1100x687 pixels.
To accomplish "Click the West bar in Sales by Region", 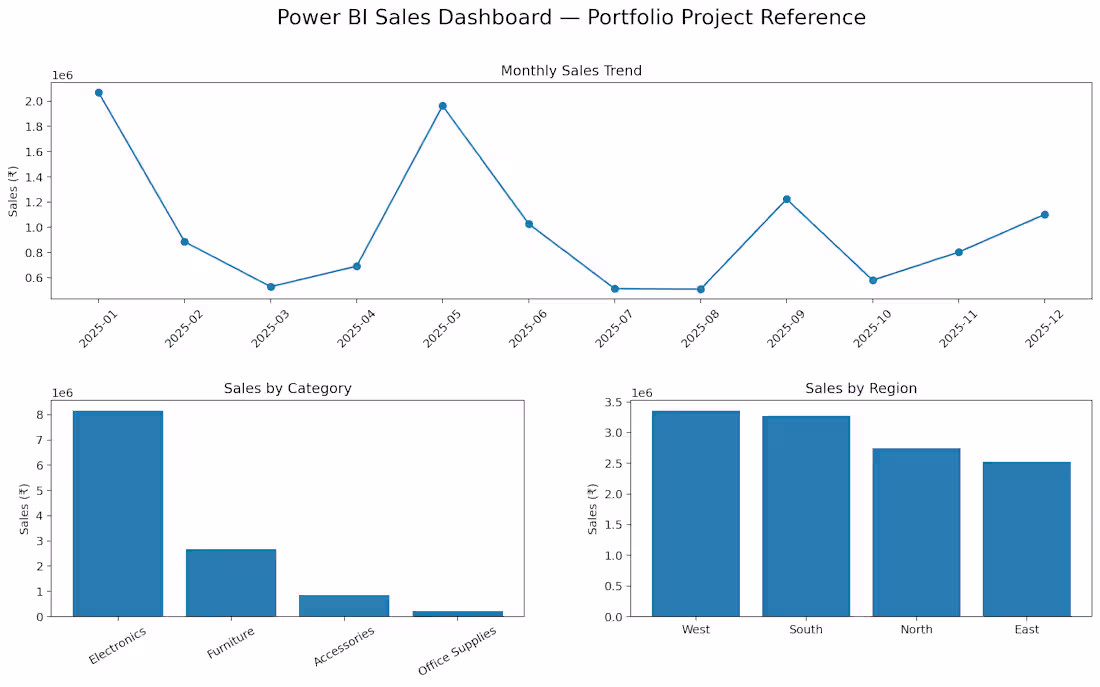I will pyautogui.click(x=696, y=514).
